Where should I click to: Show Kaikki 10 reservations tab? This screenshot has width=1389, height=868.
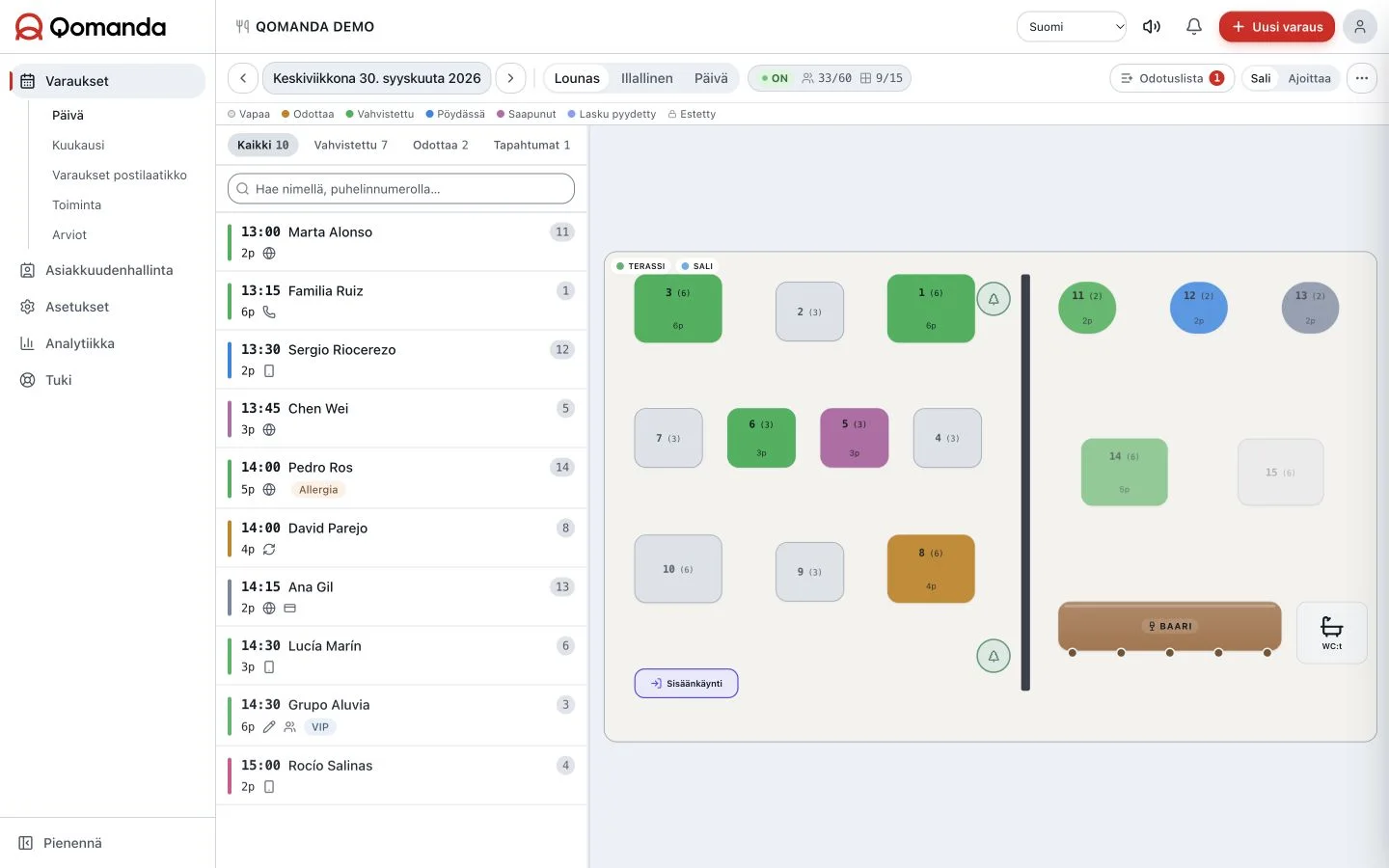[x=263, y=145]
